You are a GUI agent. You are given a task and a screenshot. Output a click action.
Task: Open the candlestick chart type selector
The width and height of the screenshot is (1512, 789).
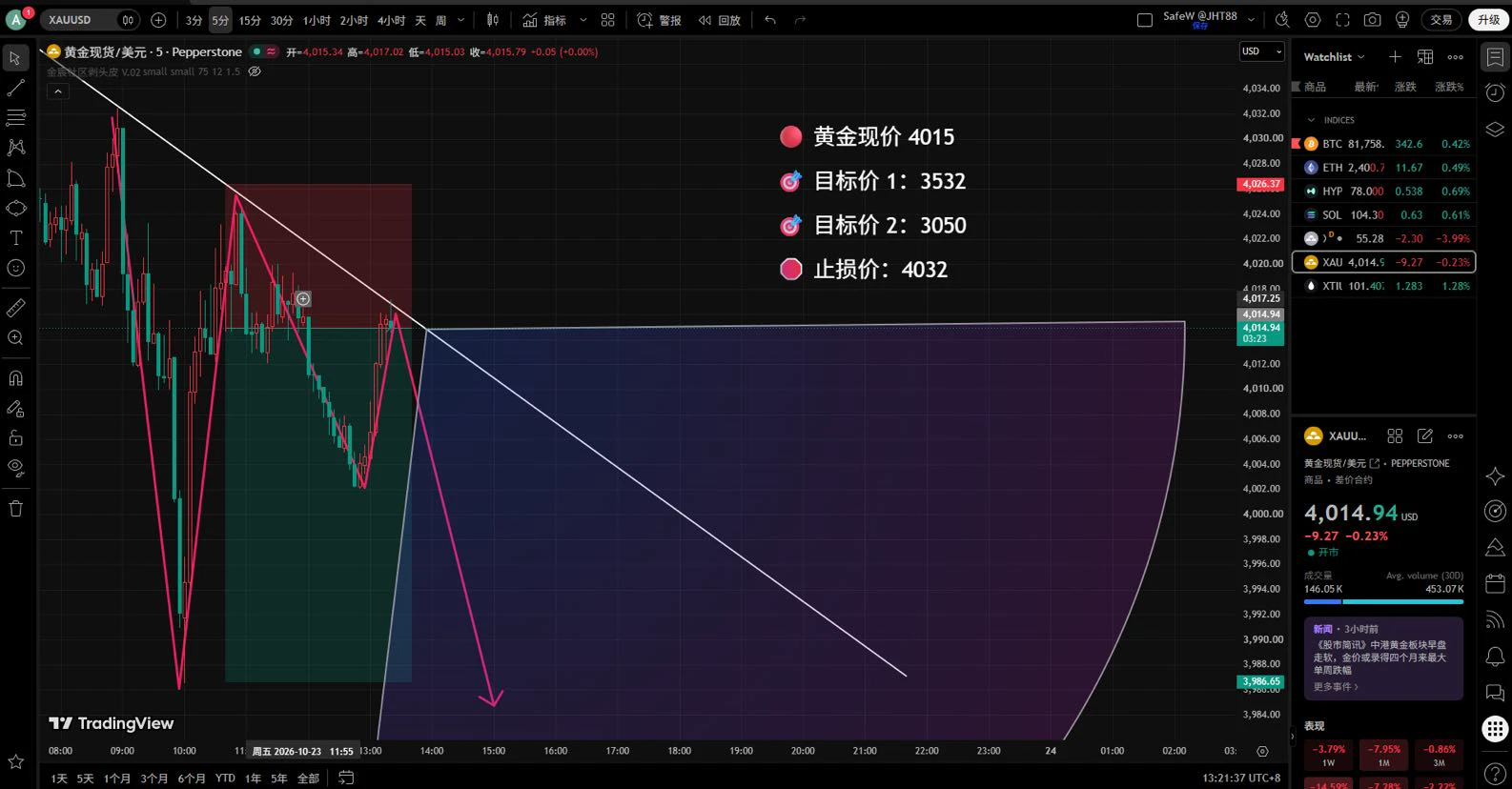[x=493, y=20]
